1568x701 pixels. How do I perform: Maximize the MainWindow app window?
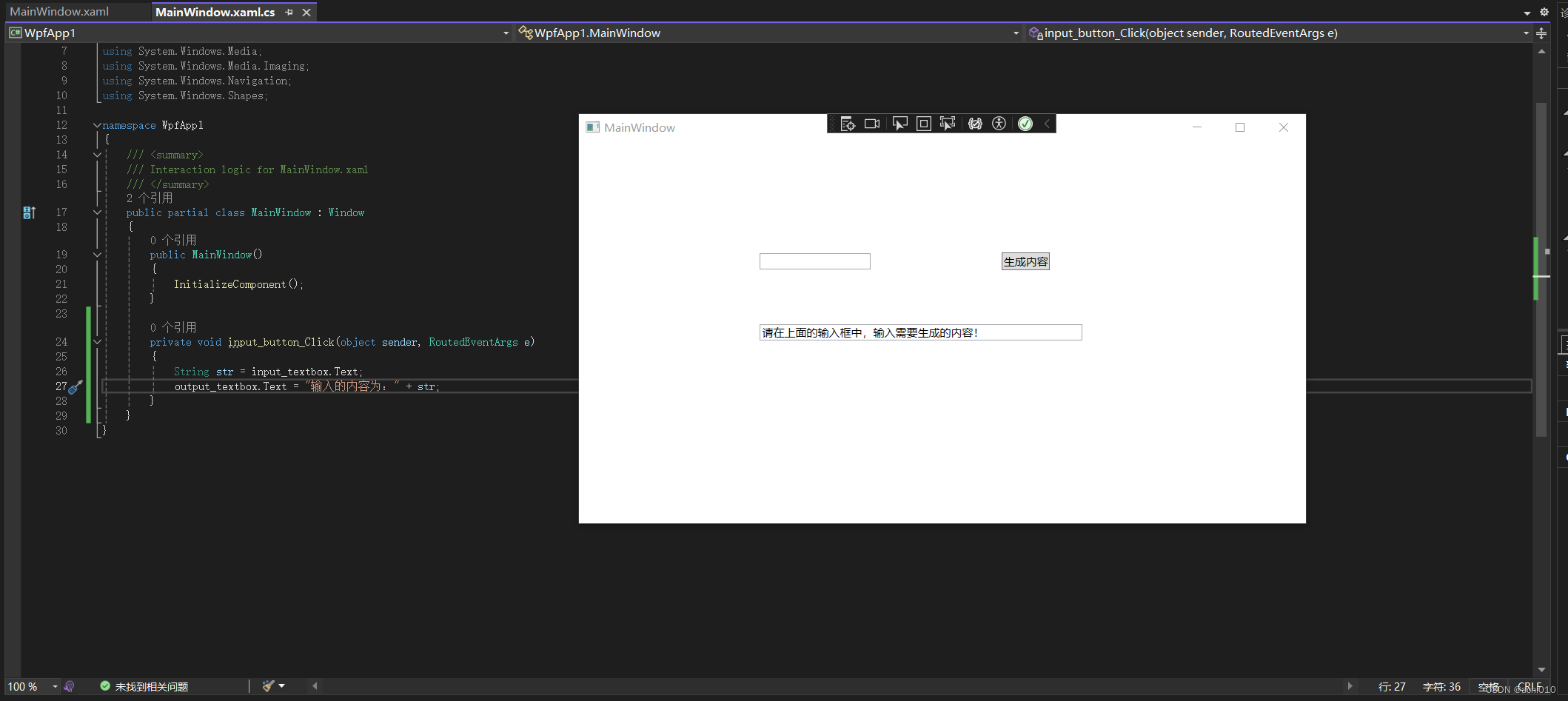pos(1240,127)
